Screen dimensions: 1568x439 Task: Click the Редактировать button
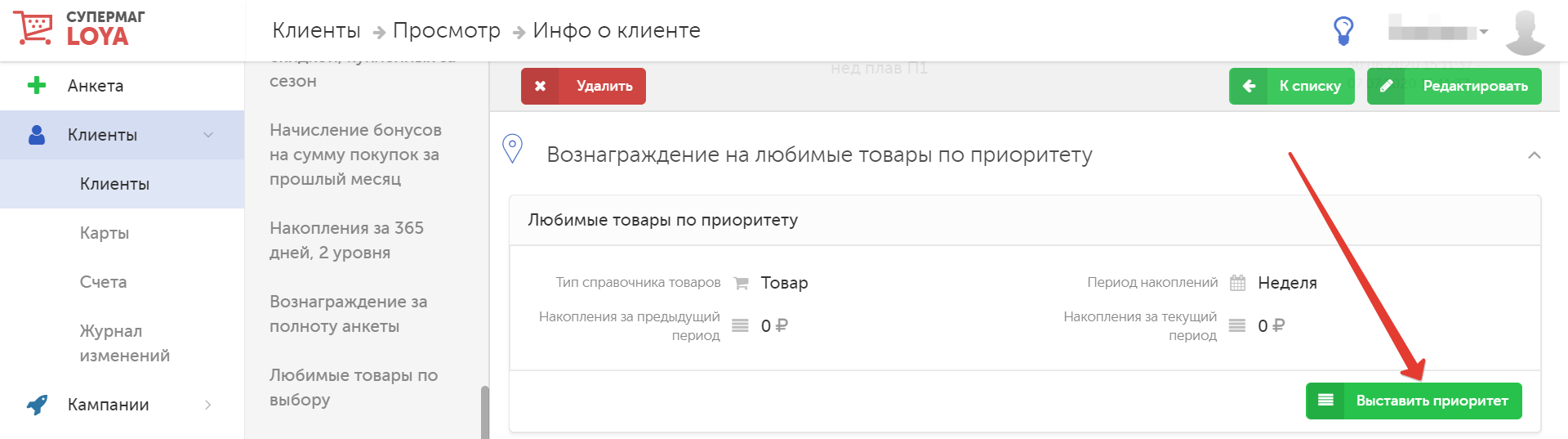point(1454,86)
